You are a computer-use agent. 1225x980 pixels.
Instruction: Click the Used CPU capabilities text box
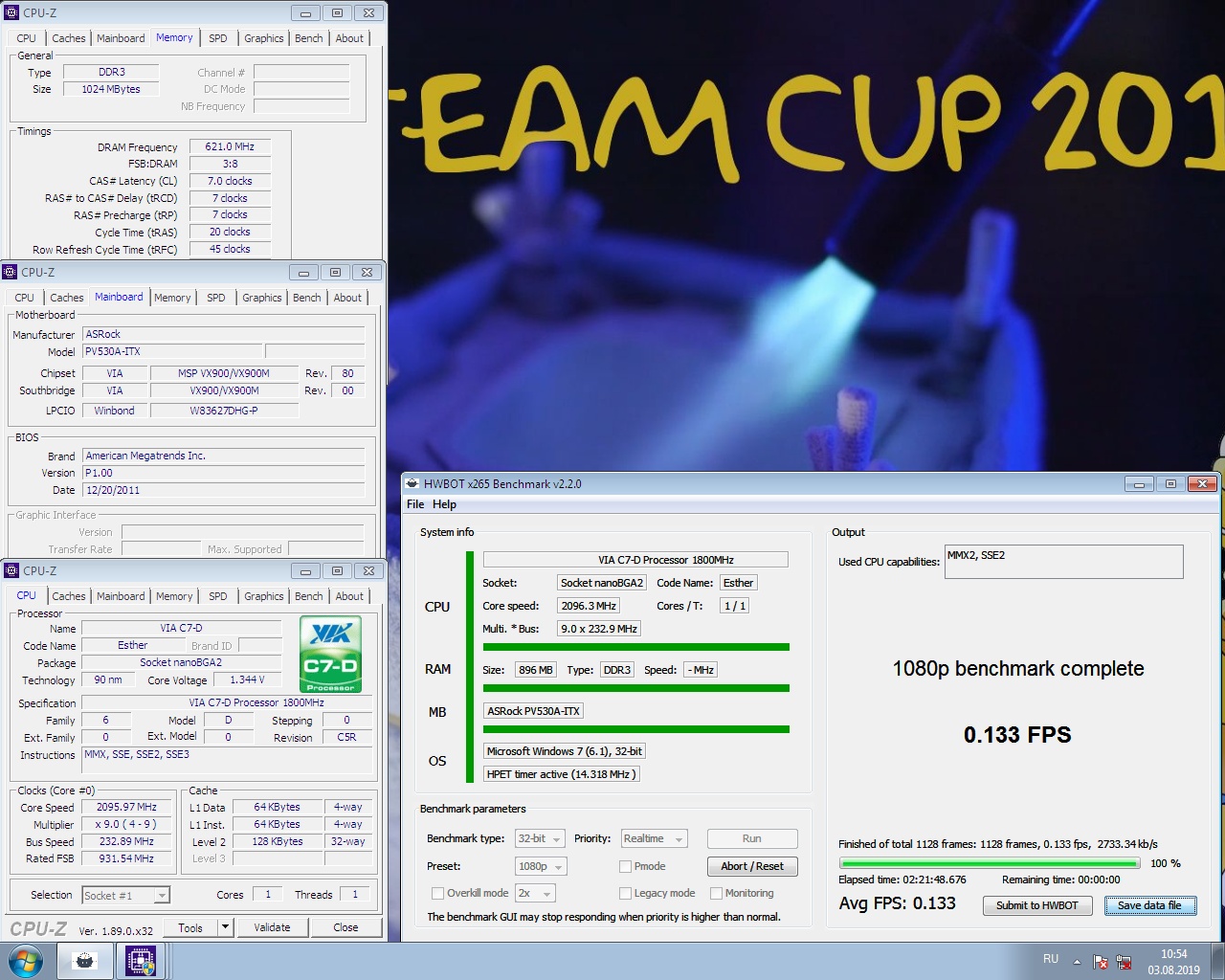(1063, 562)
